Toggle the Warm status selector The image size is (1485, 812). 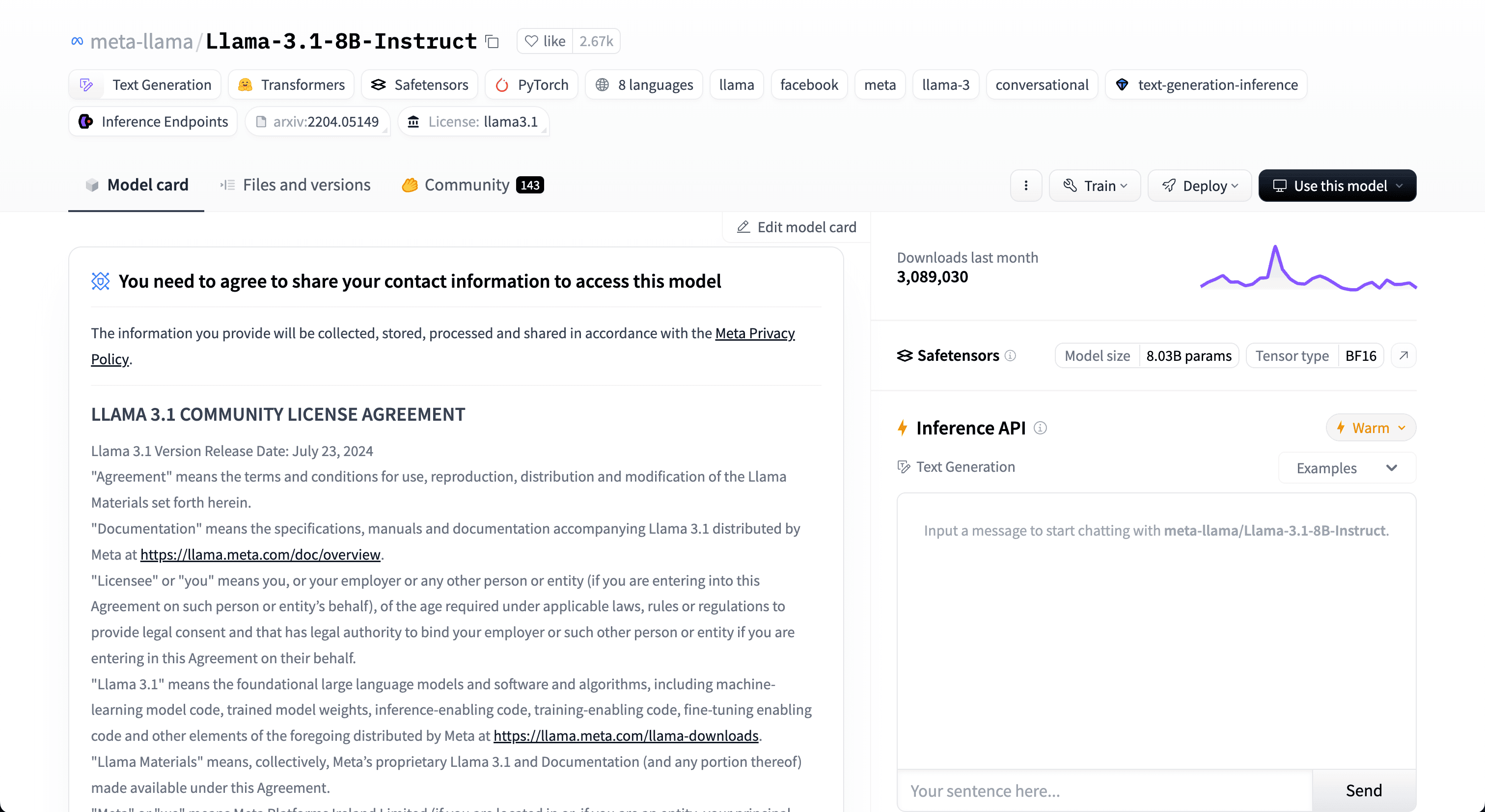[x=1370, y=428]
